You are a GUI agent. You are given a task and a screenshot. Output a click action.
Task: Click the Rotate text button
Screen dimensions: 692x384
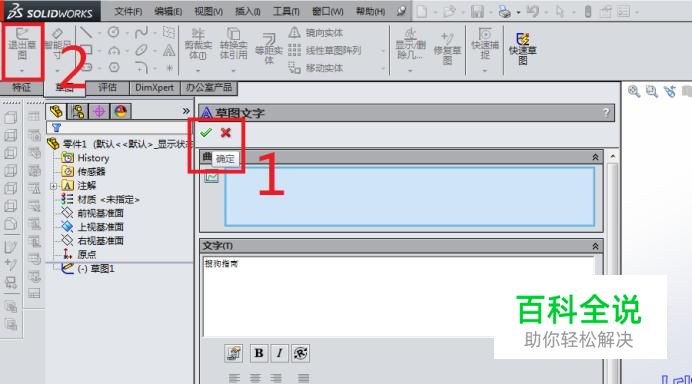click(x=300, y=353)
